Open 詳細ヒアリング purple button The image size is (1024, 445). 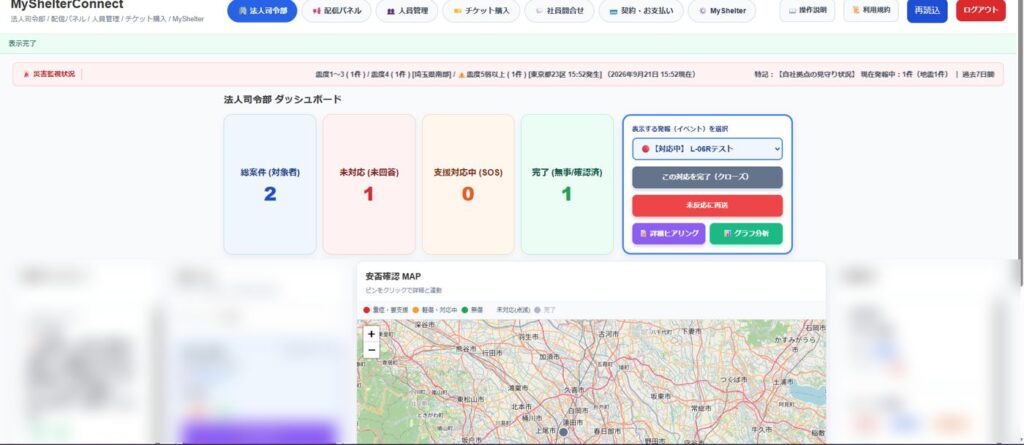pyautogui.click(x=669, y=233)
